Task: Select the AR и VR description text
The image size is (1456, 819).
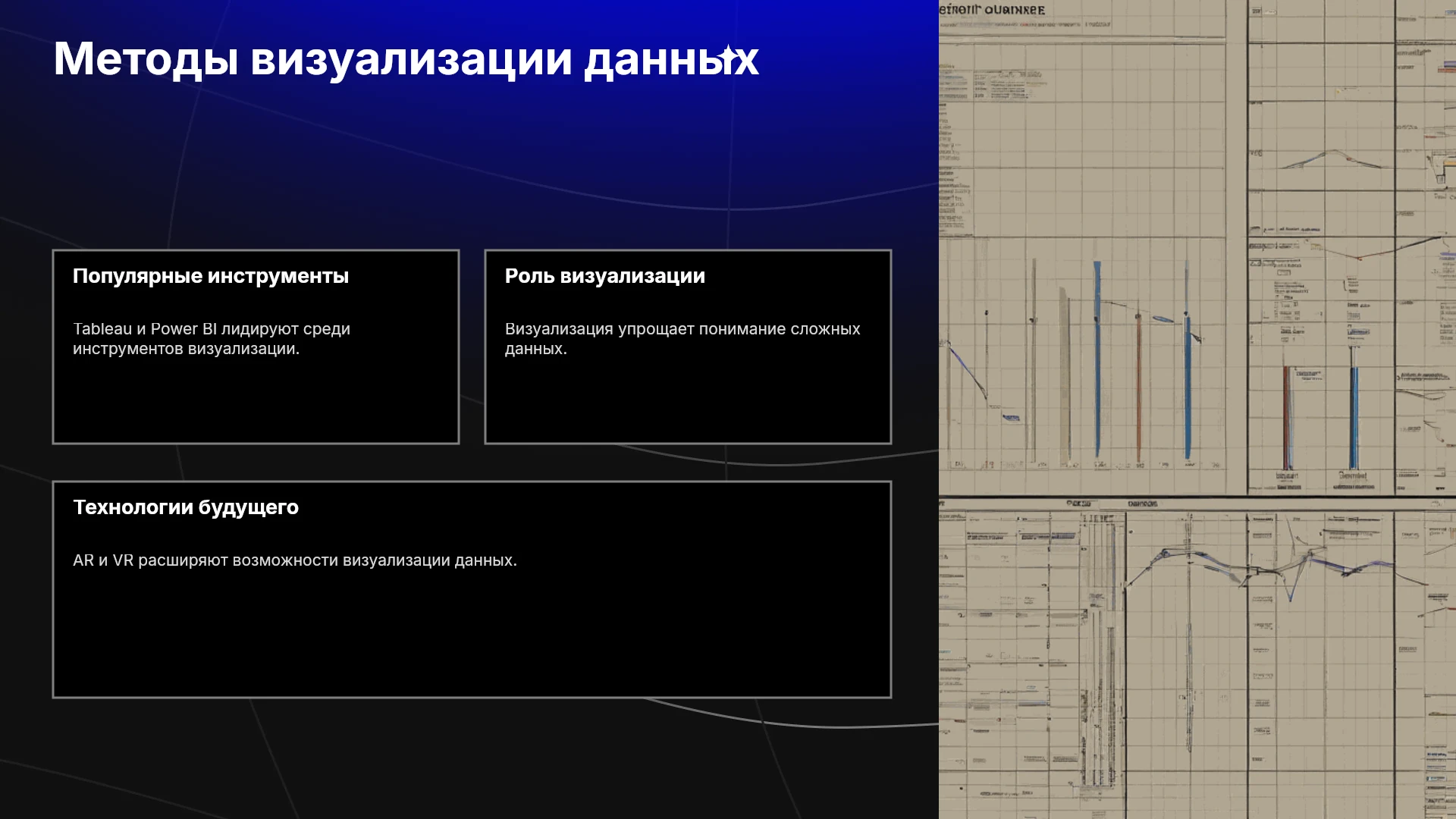Action: click(295, 560)
